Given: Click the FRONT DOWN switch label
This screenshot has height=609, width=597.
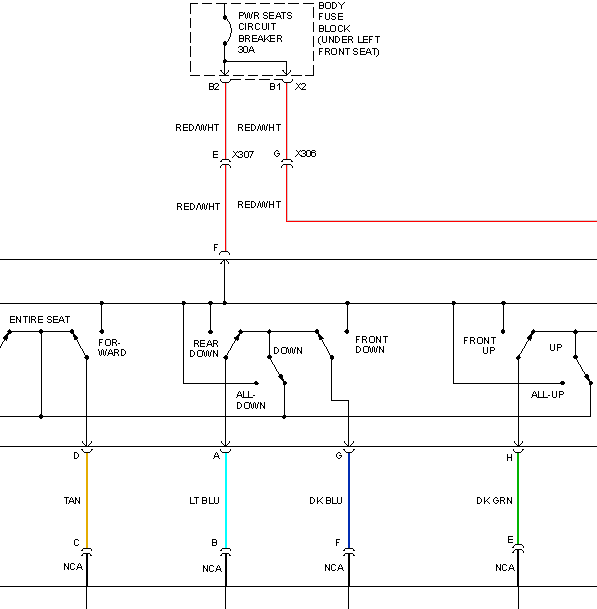Looking at the screenshot, I should pos(371,345).
